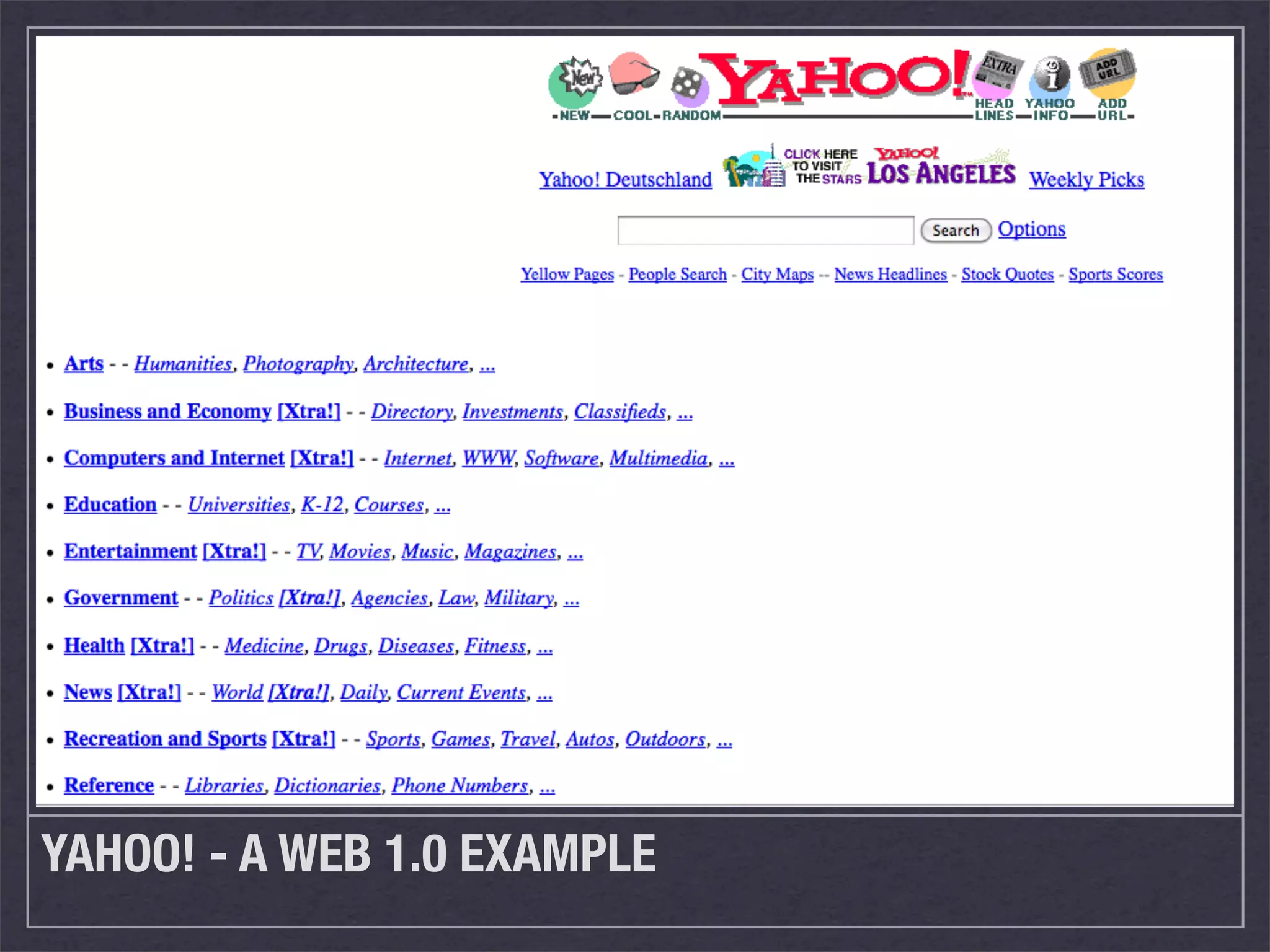This screenshot has width=1270, height=952.
Task: Open People Search link
Action: click(677, 275)
